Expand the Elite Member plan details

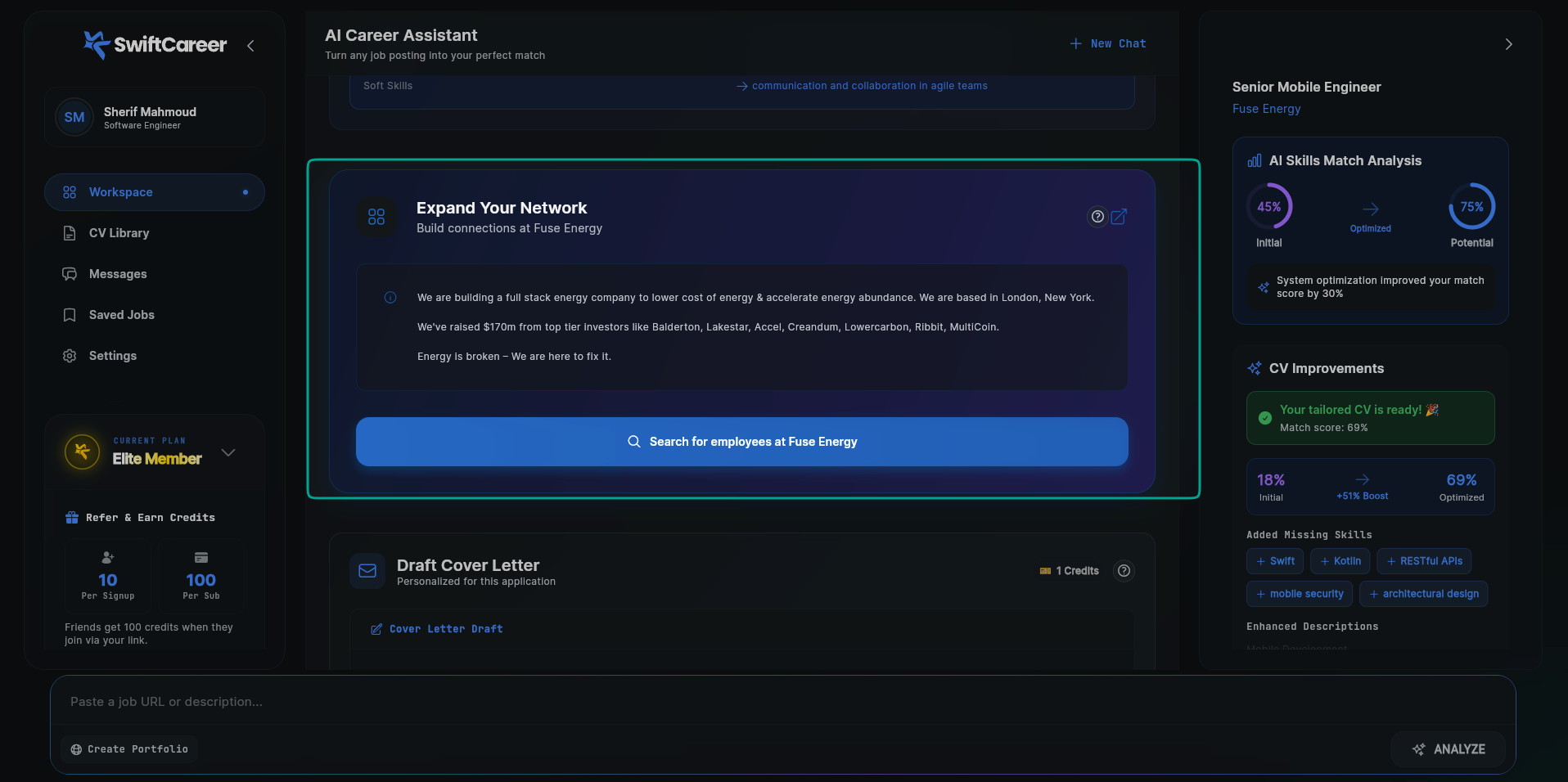(228, 452)
